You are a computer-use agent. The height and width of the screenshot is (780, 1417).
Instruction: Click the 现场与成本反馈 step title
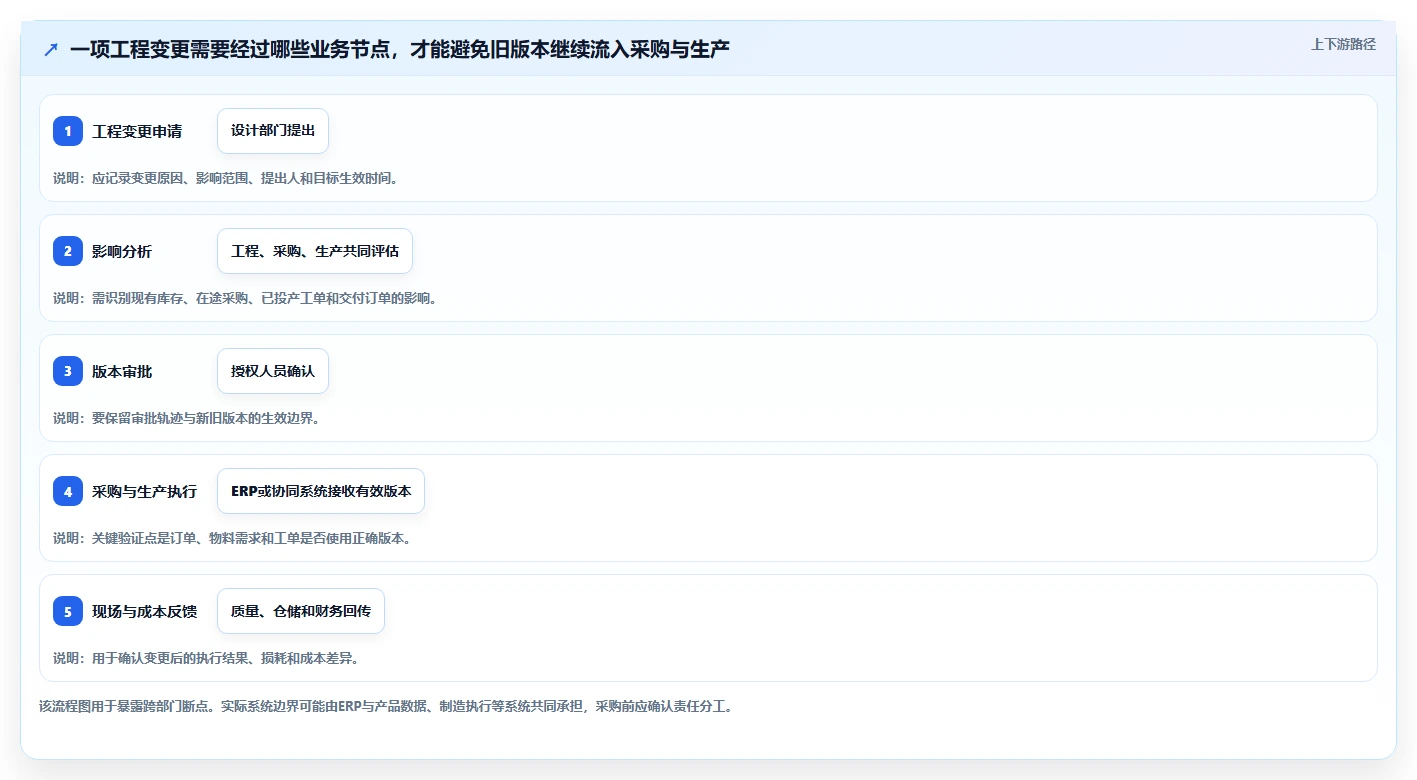(x=145, y=611)
